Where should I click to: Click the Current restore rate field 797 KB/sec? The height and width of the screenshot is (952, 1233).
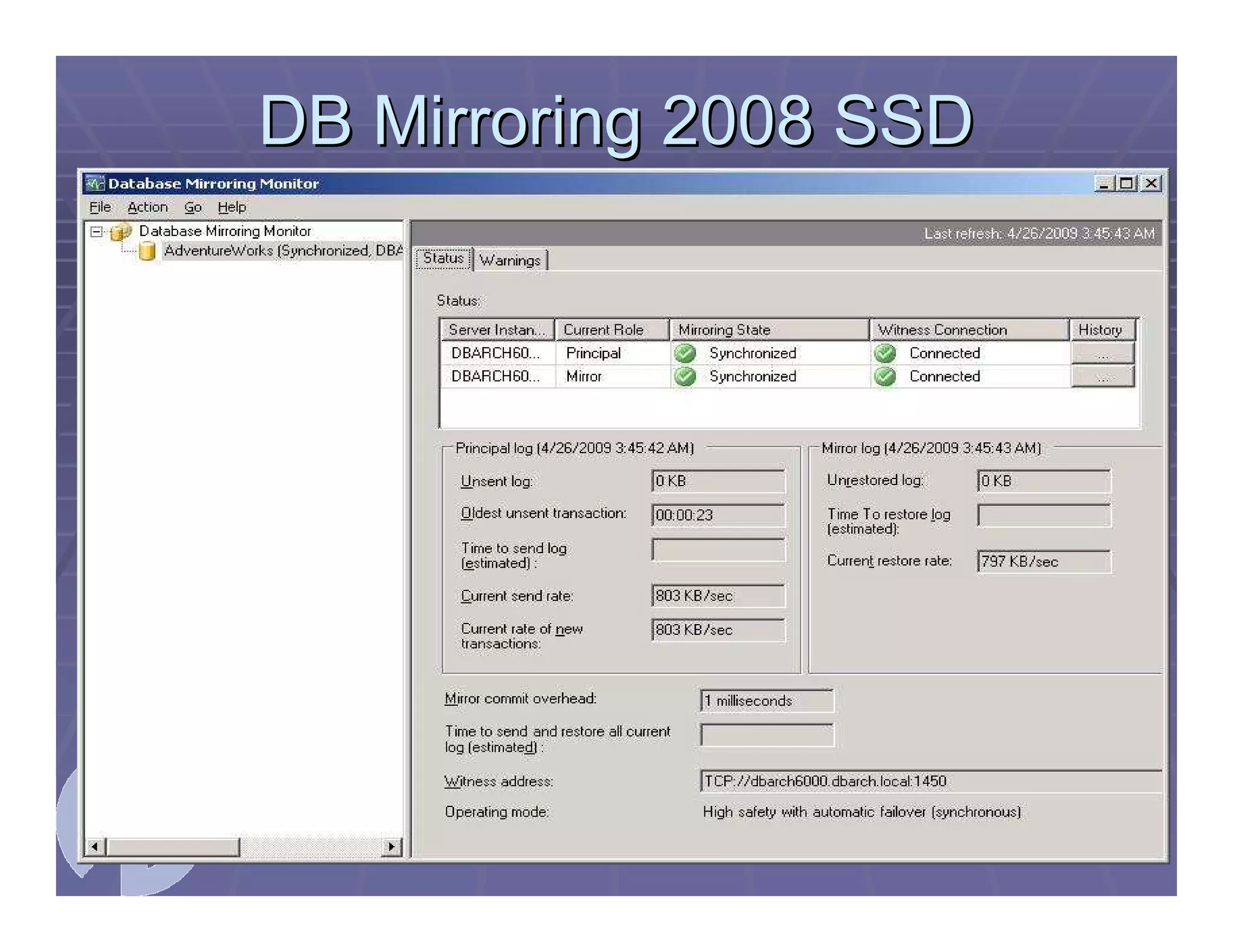click(1044, 561)
